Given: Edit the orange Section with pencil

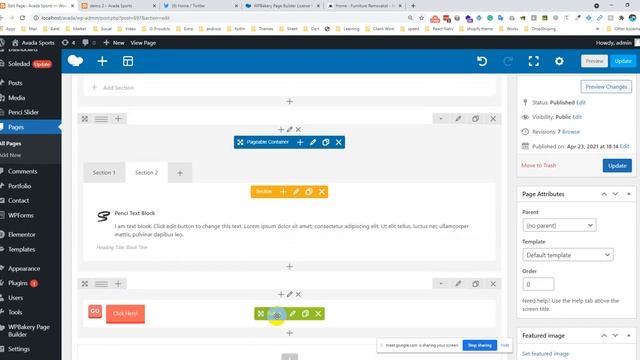Looking at the screenshot, I should point(296,192).
